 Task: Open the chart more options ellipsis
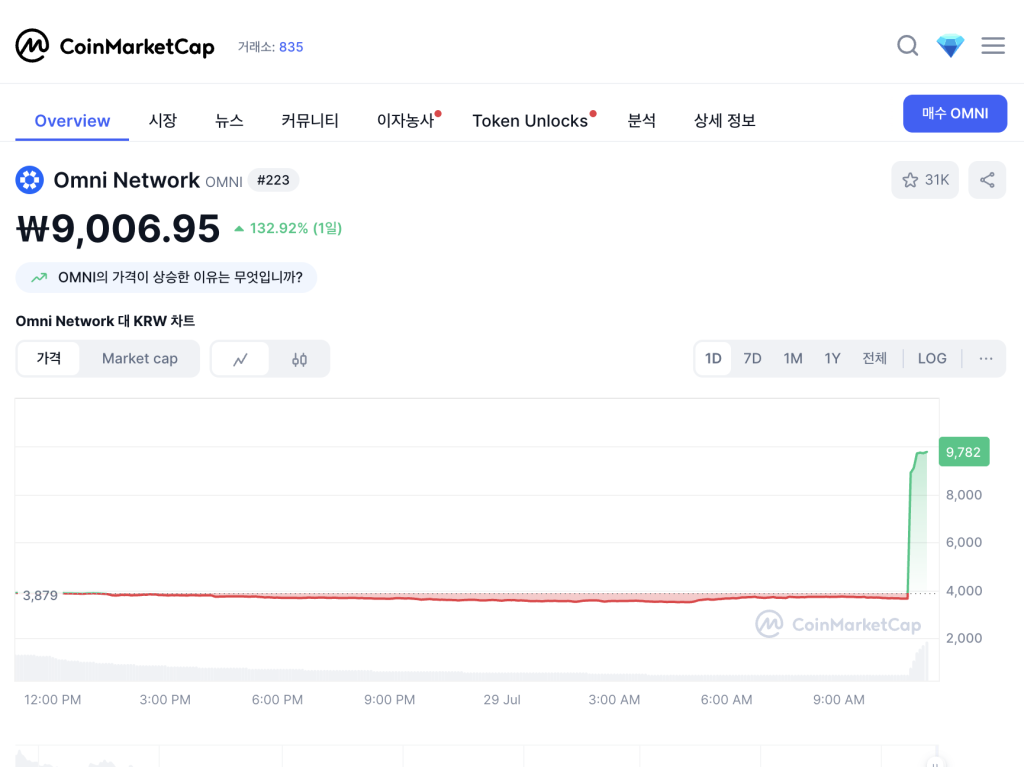click(985, 358)
